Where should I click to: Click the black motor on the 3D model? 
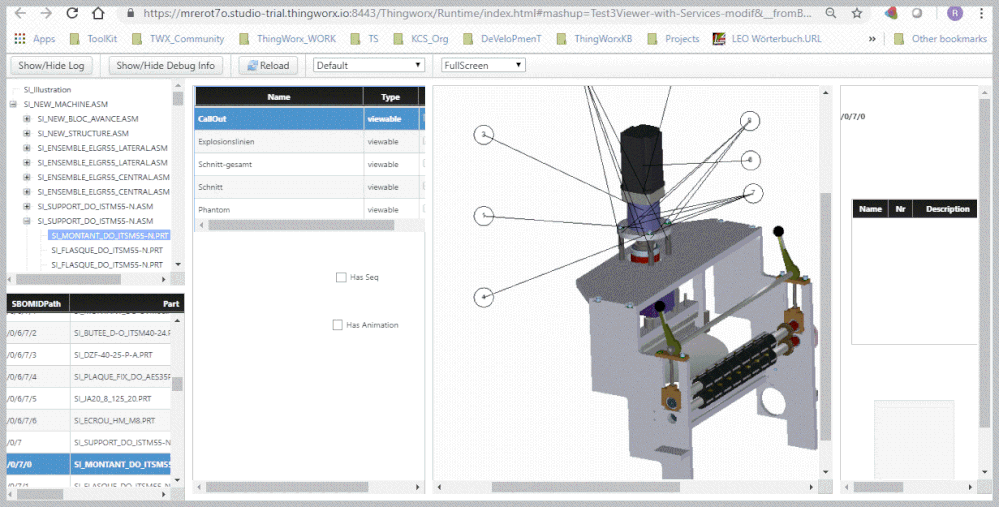[642, 158]
